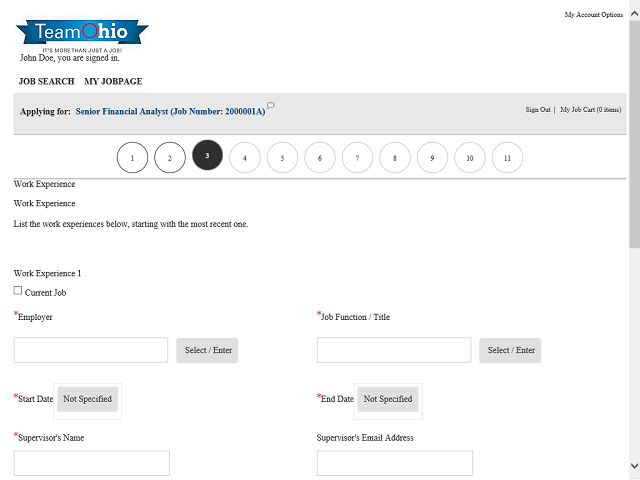Open My Job Cart (0 items)
The height and width of the screenshot is (480, 640).
pyautogui.click(x=591, y=109)
